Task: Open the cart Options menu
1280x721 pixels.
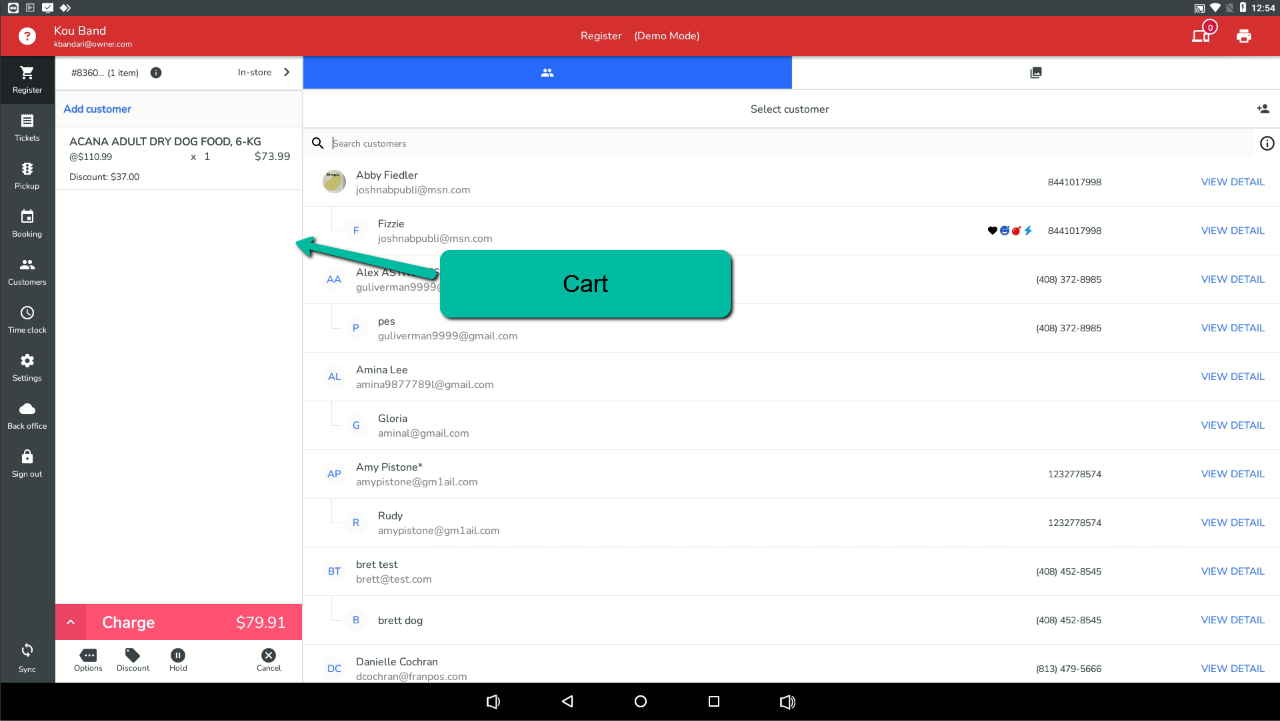Action: point(88,659)
